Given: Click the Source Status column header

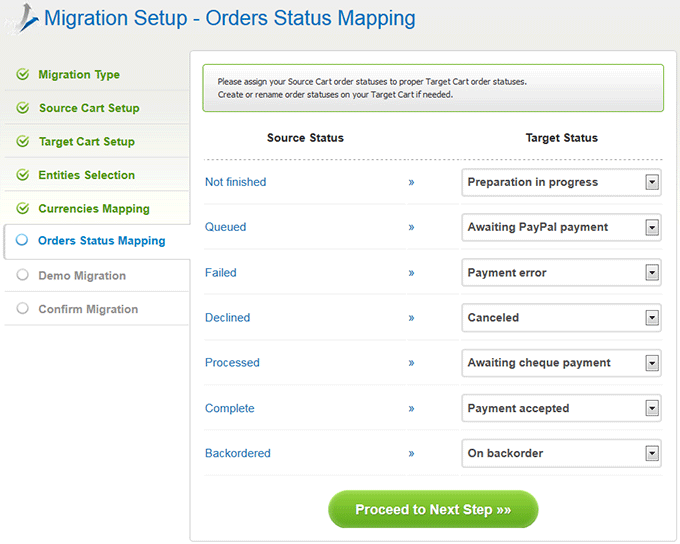Looking at the screenshot, I should 305,138.
